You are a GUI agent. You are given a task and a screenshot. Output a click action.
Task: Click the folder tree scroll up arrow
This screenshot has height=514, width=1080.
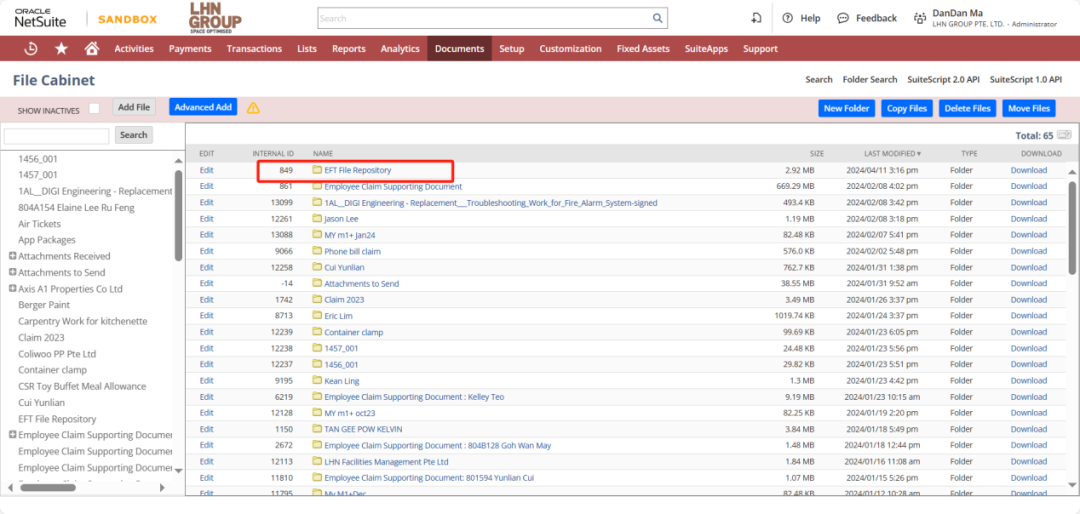178,161
